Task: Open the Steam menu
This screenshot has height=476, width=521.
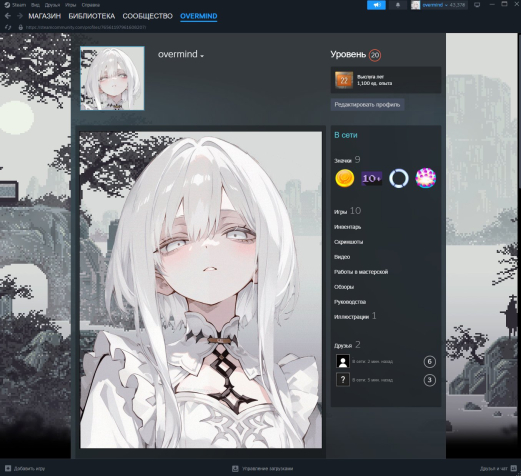Action: click(15, 5)
